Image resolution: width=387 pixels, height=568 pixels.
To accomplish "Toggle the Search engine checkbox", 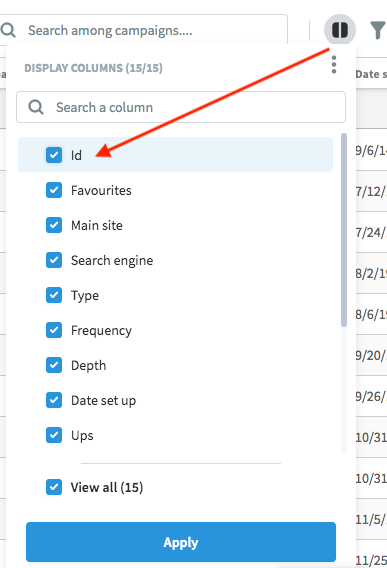I will point(54,260).
